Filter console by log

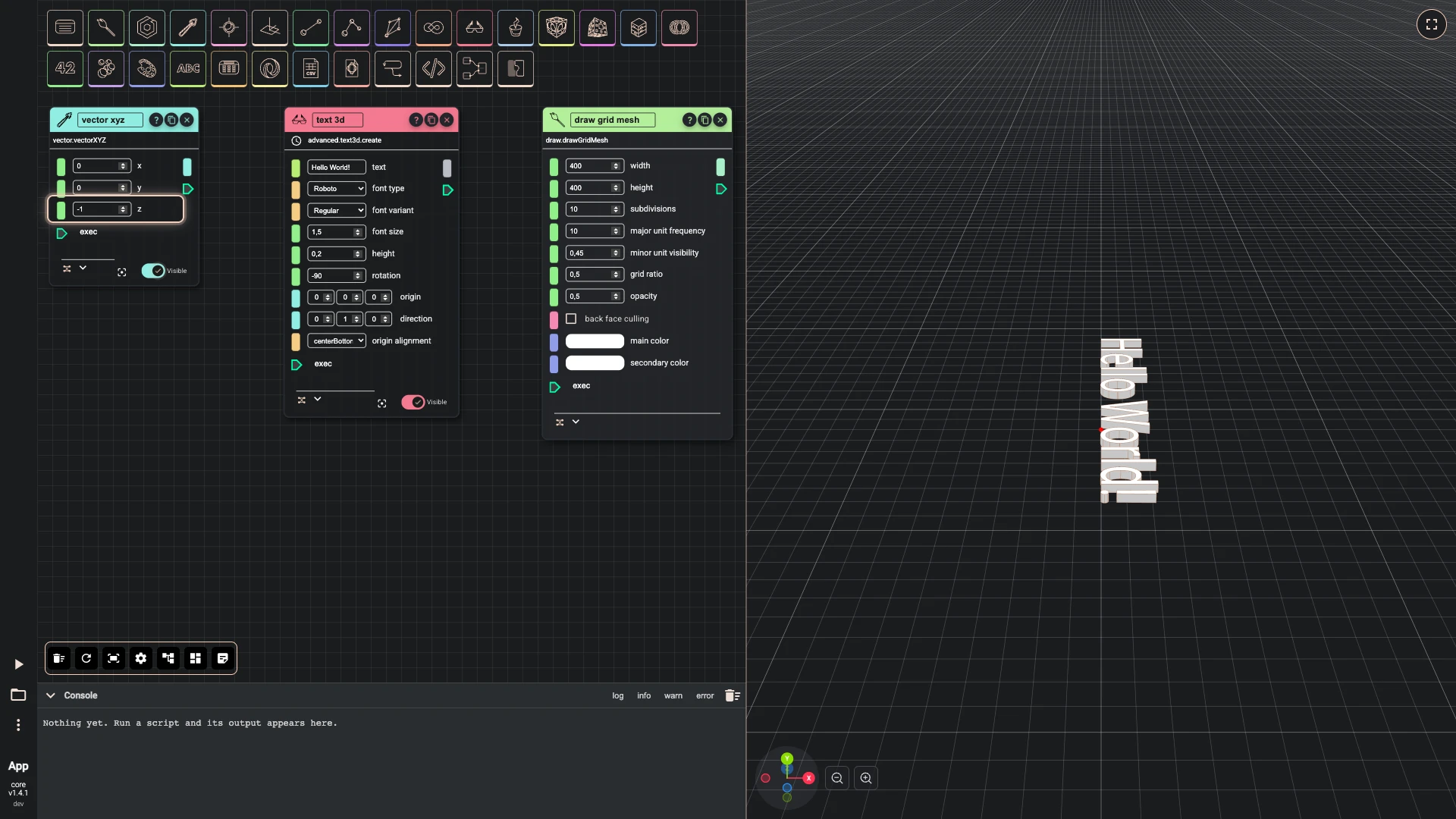click(x=618, y=696)
